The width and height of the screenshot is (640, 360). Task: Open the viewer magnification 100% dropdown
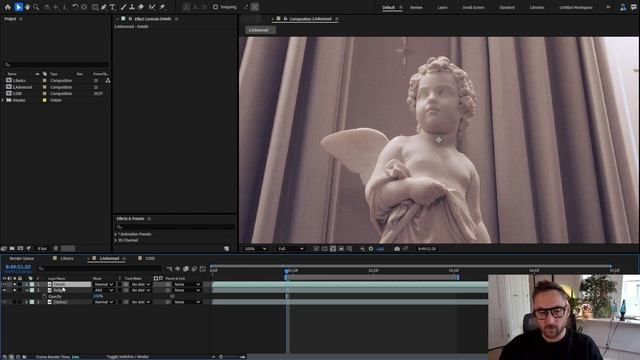pyautogui.click(x=256, y=249)
